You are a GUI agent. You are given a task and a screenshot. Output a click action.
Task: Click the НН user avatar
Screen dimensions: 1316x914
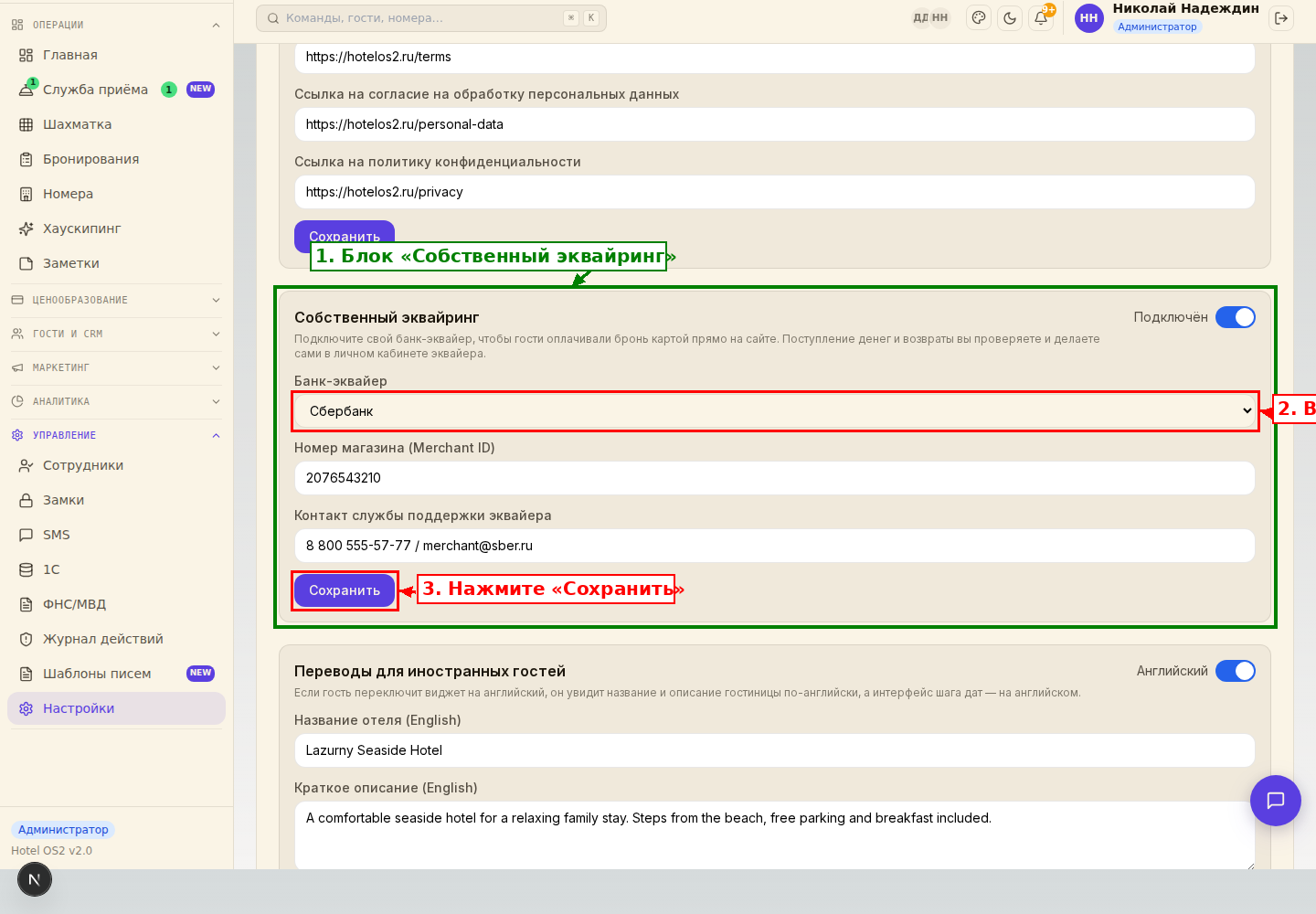pyautogui.click(x=1089, y=17)
